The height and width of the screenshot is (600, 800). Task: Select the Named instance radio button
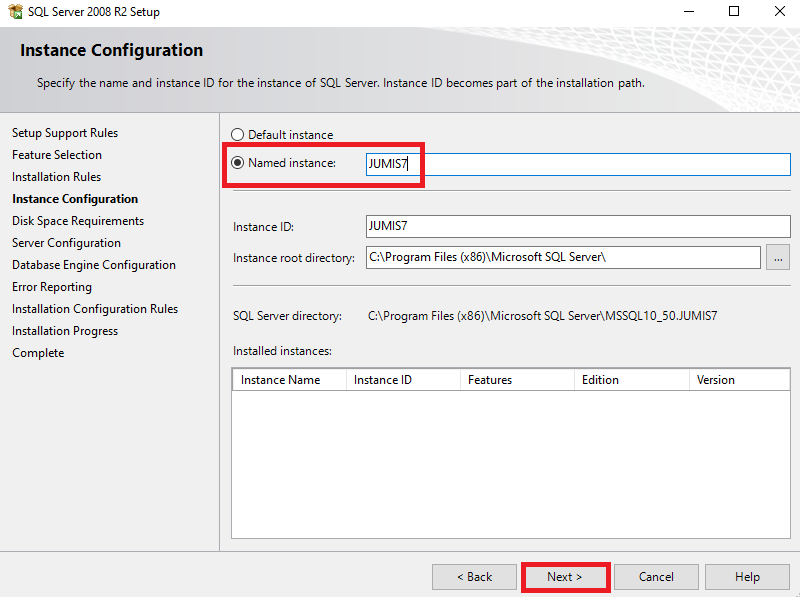coord(237,163)
